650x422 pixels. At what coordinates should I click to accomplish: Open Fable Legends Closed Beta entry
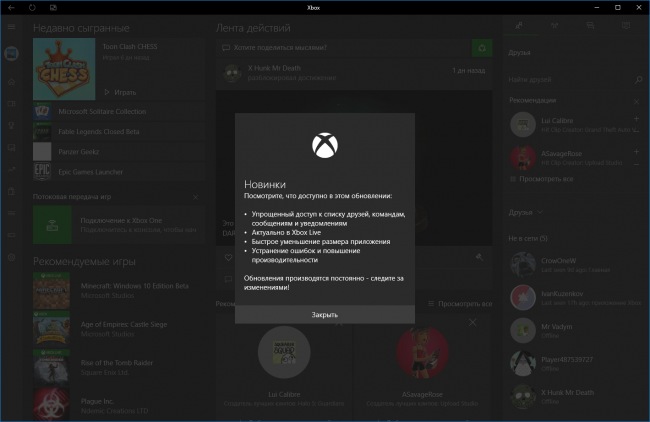[118, 131]
